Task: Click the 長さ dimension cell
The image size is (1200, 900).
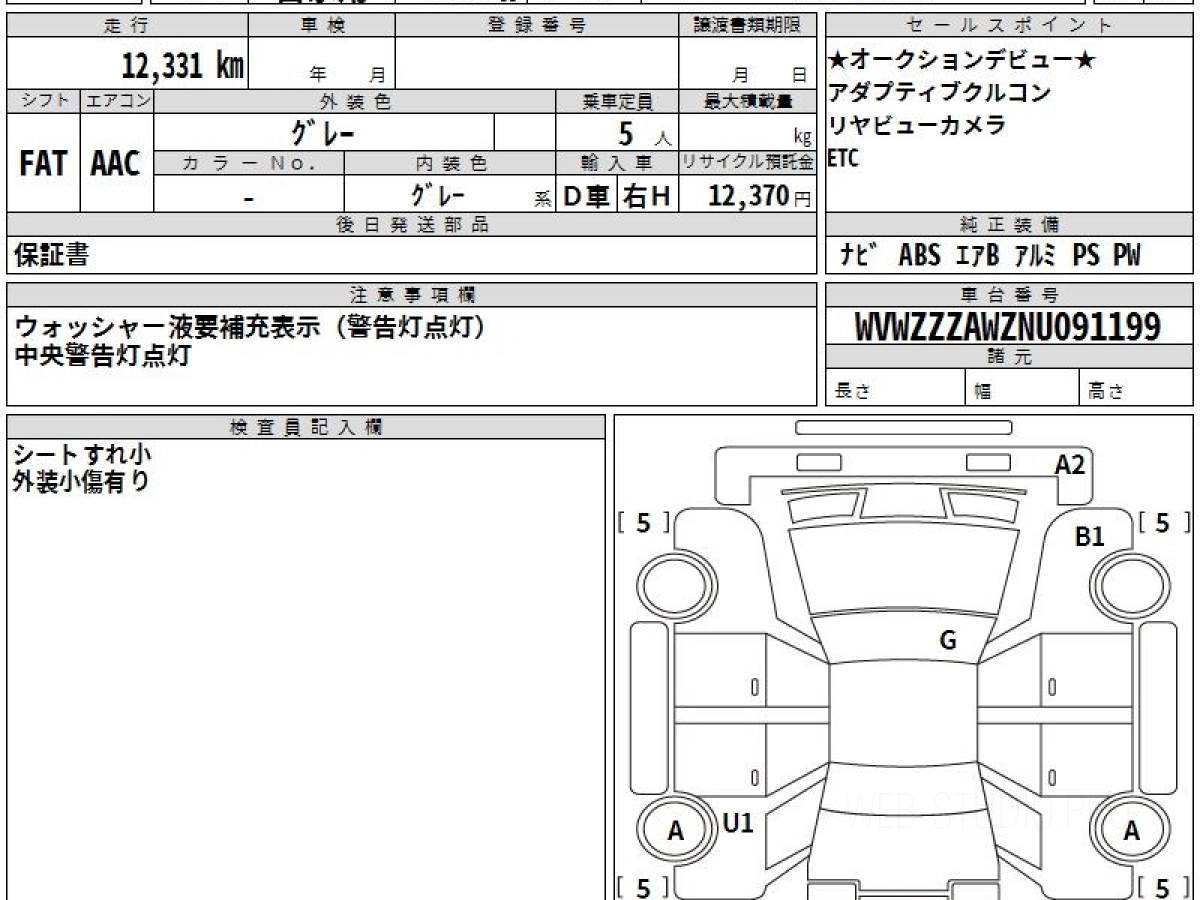Action: click(x=896, y=388)
